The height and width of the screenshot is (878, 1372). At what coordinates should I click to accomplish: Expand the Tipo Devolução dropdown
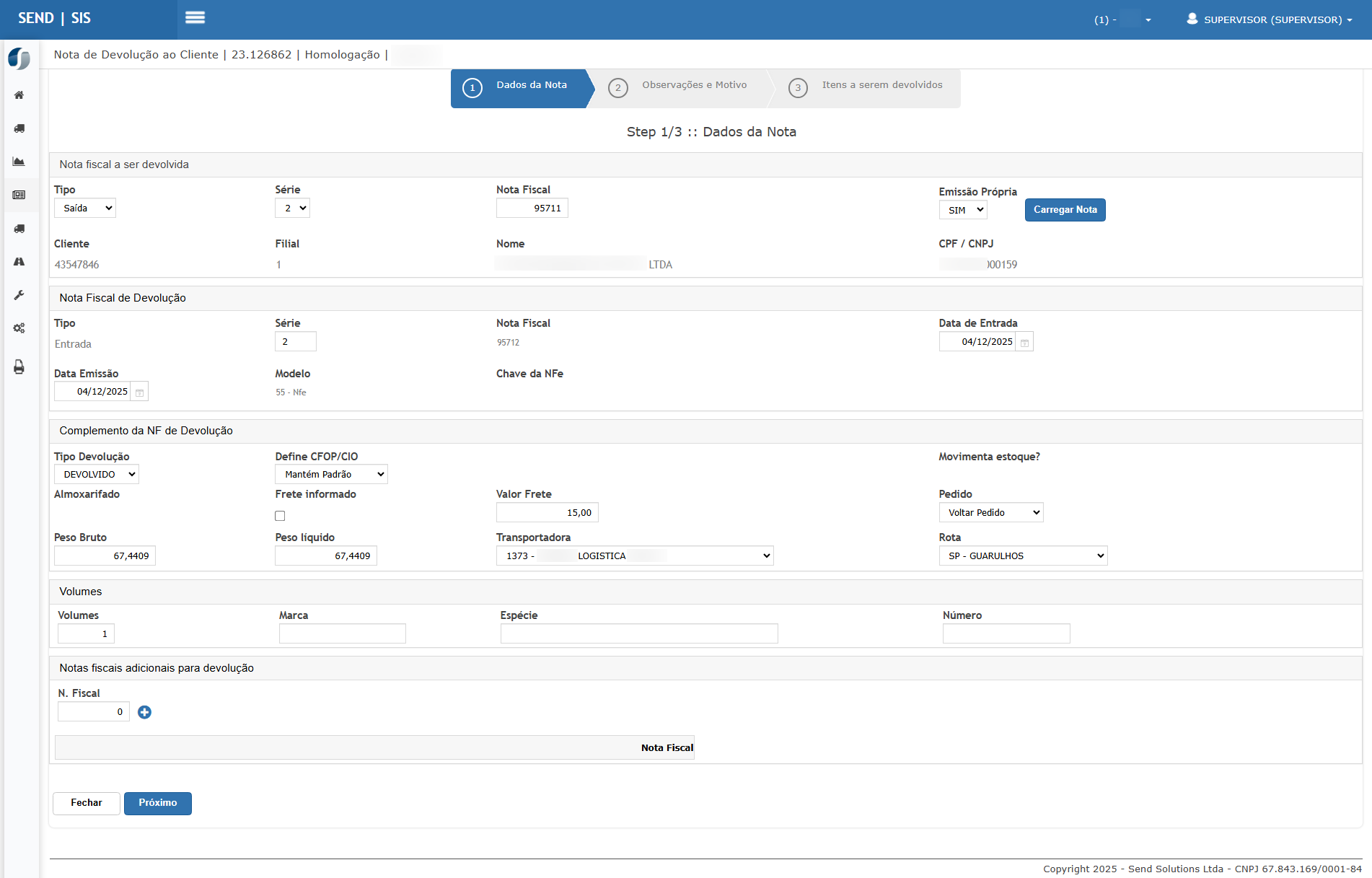(97, 474)
